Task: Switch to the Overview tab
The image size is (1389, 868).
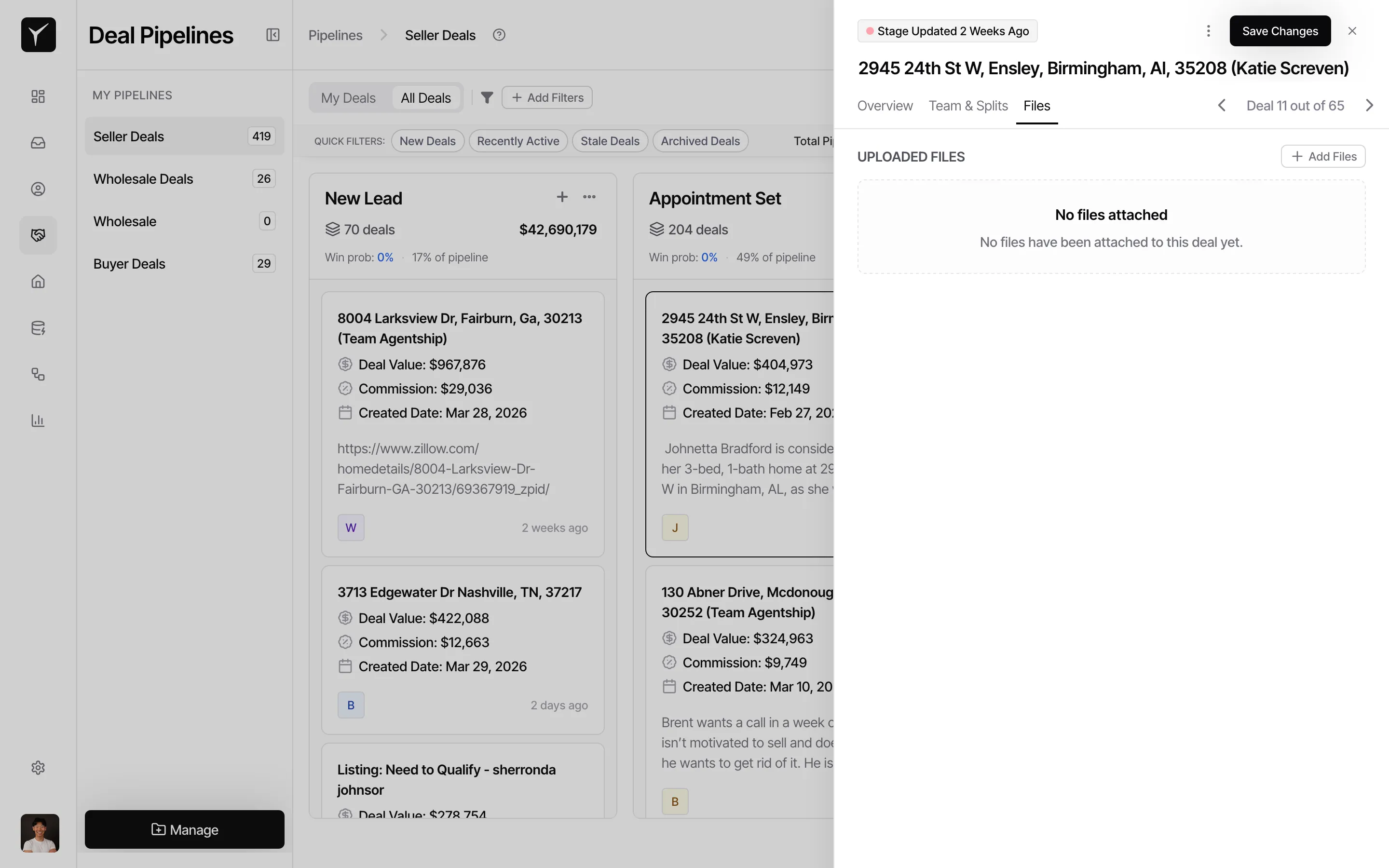Action: point(885,106)
